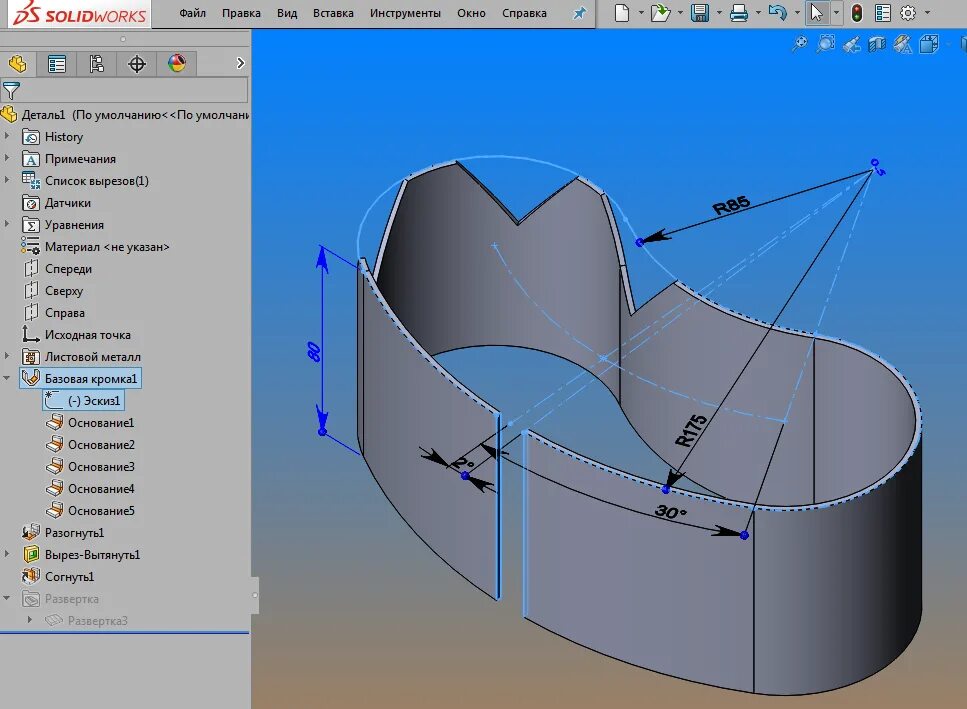Click the Open document icon
Image resolution: width=967 pixels, height=709 pixels.
point(660,12)
